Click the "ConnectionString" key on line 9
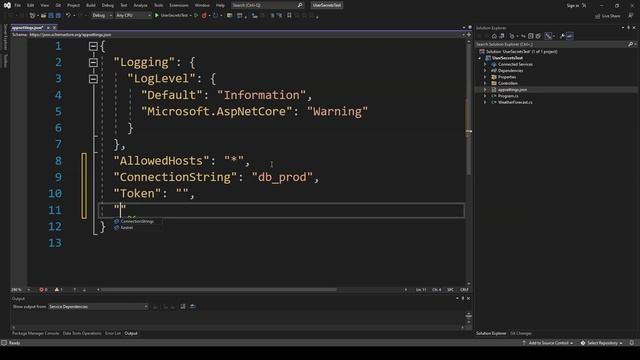 click(176, 177)
